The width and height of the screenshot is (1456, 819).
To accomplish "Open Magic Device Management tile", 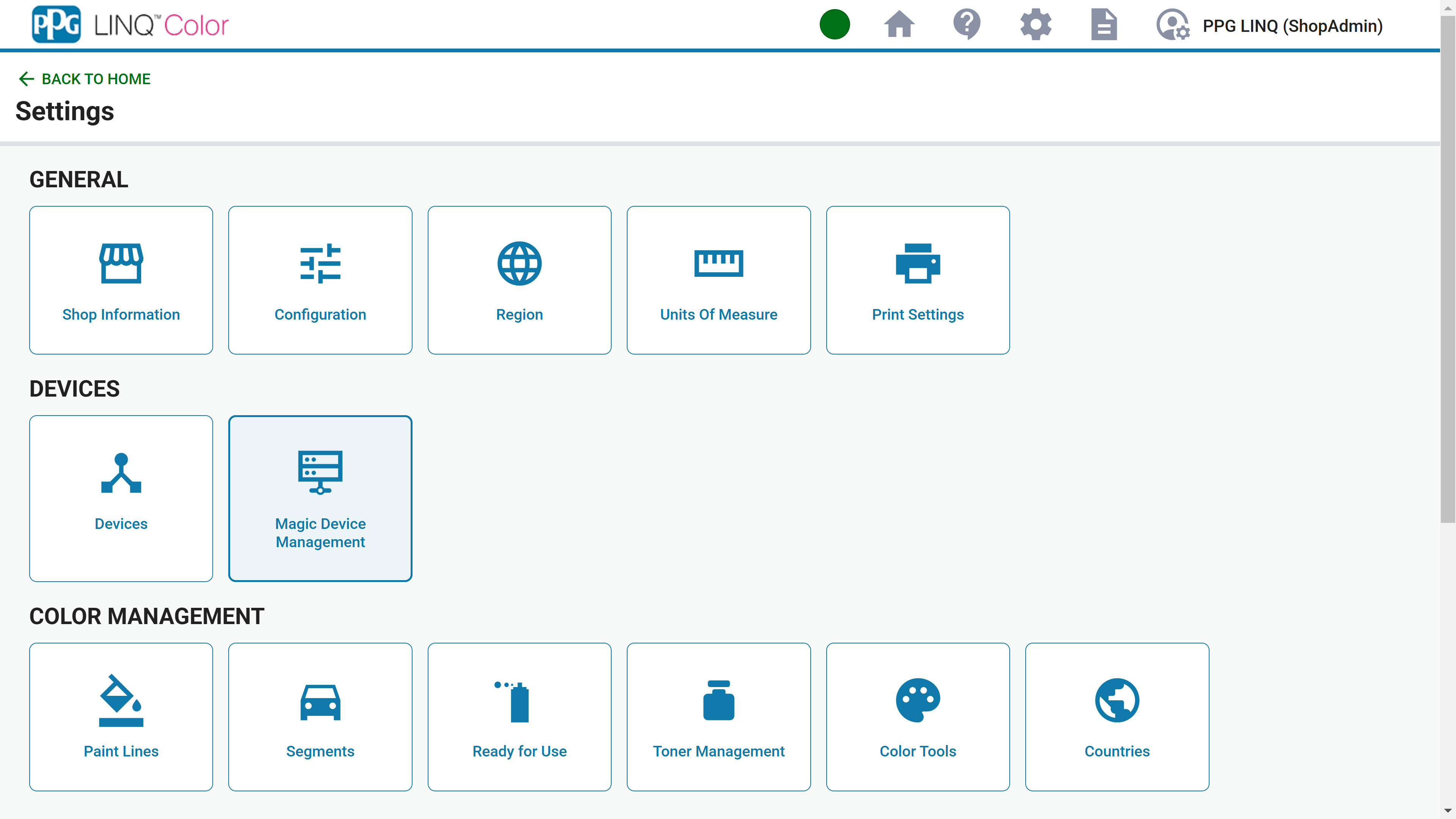I will [320, 498].
